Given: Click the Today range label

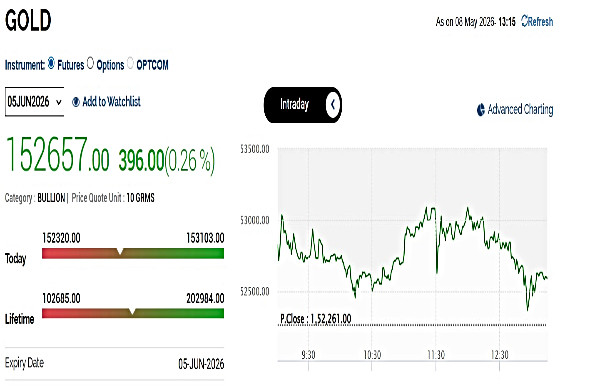Looking at the screenshot, I should tap(15, 259).
